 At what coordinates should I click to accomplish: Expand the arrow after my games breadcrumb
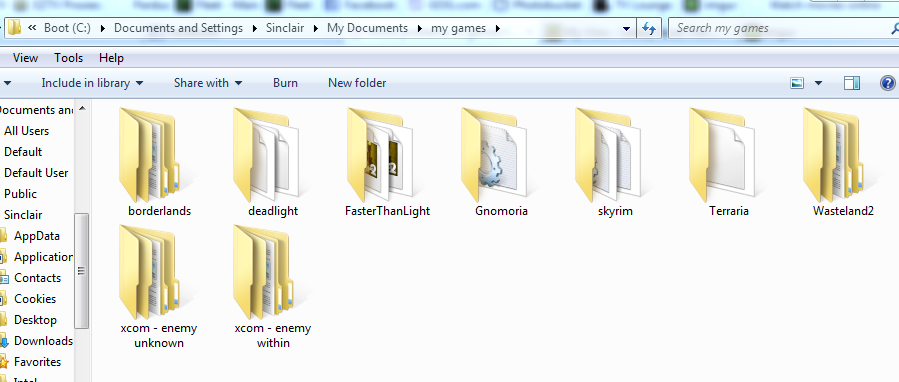(497, 28)
